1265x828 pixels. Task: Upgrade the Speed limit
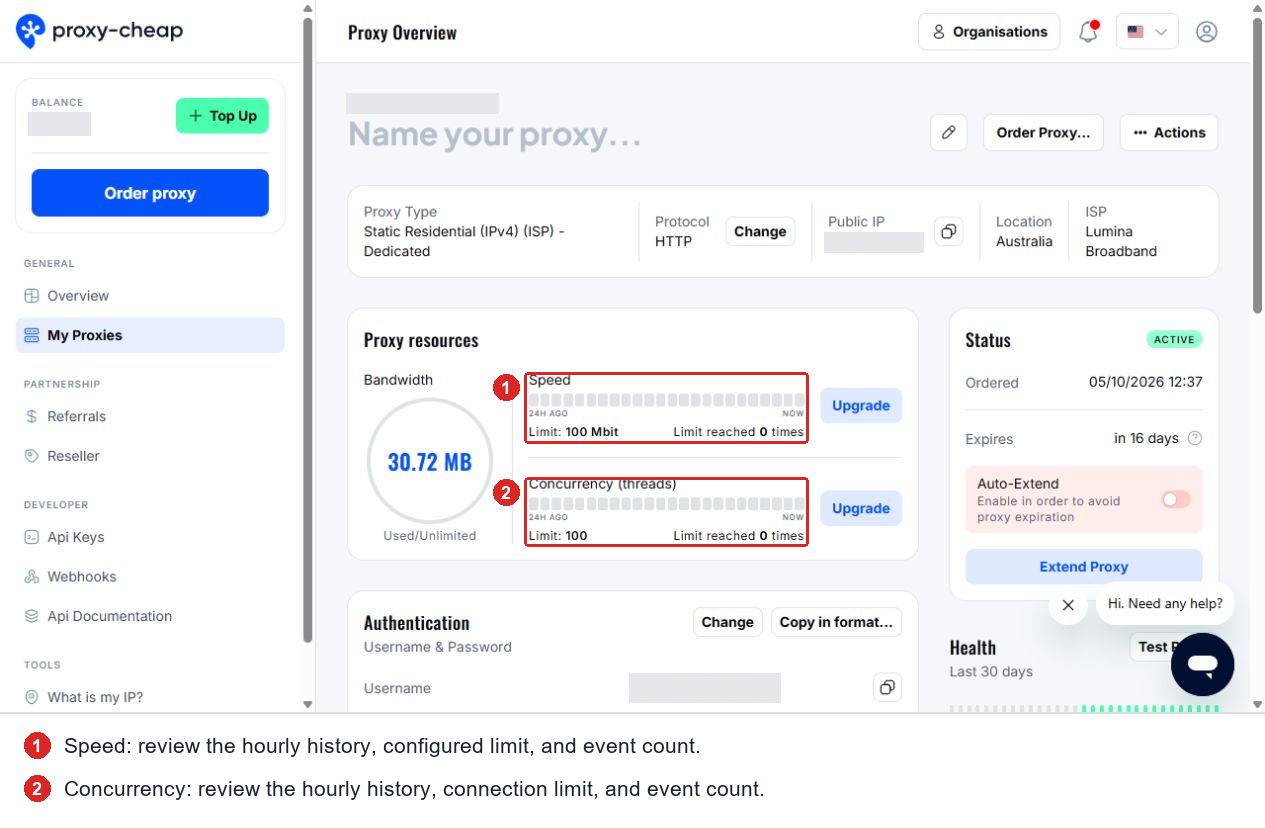pos(861,405)
